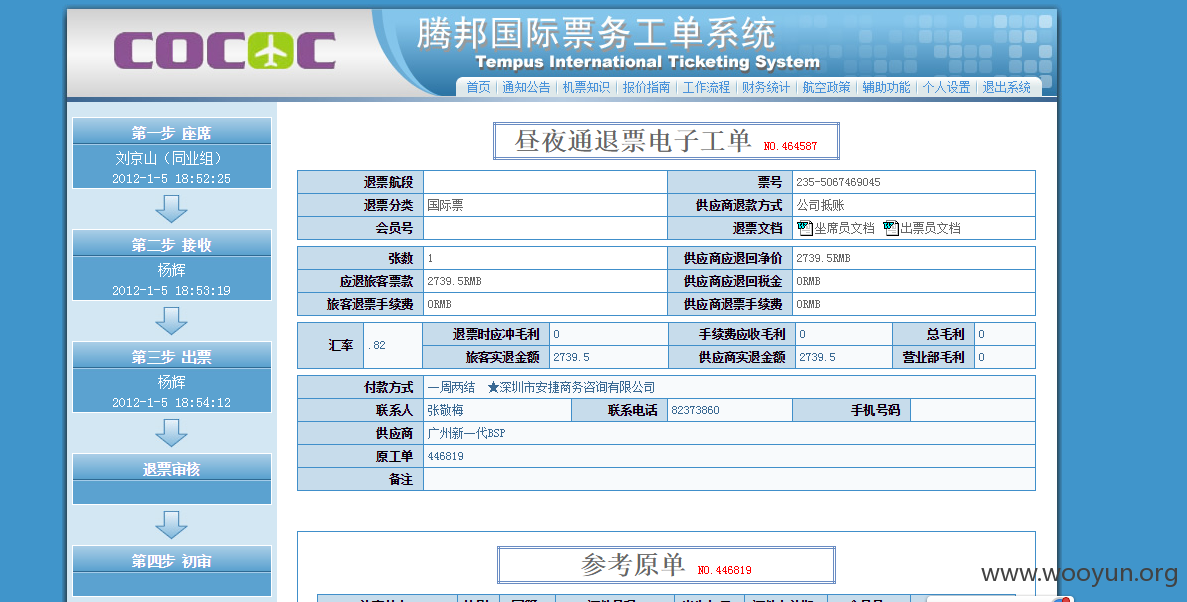Click timestamp 2012-1-5 18:54:12
Screen dimensions: 1187x602
pyautogui.click(x=172, y=403)
